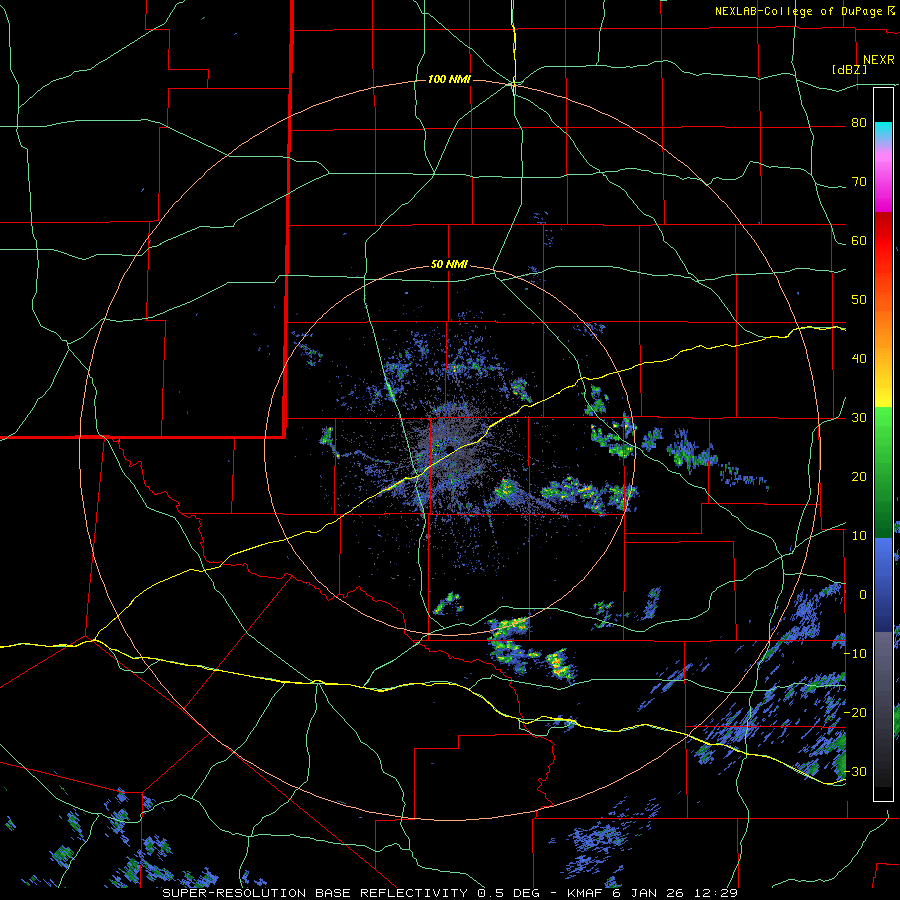Click the -10 value on dBZ scale
The height and width of the screenshot is (900, 900).
coord(856,653)
